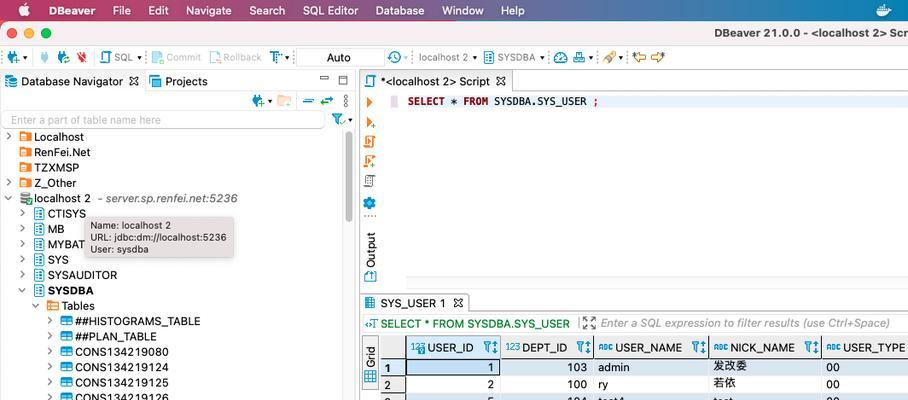Click the Commit button

(176, 57)
